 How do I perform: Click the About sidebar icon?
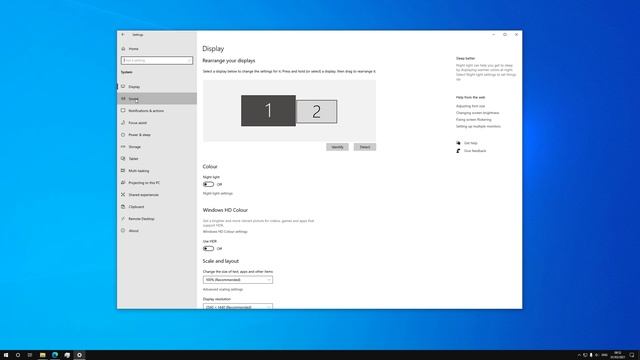(123, 231)
